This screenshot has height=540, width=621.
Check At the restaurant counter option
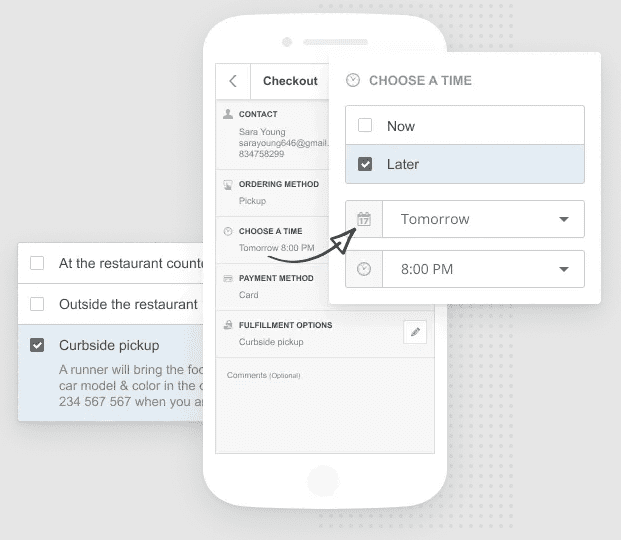coord(37,263)
